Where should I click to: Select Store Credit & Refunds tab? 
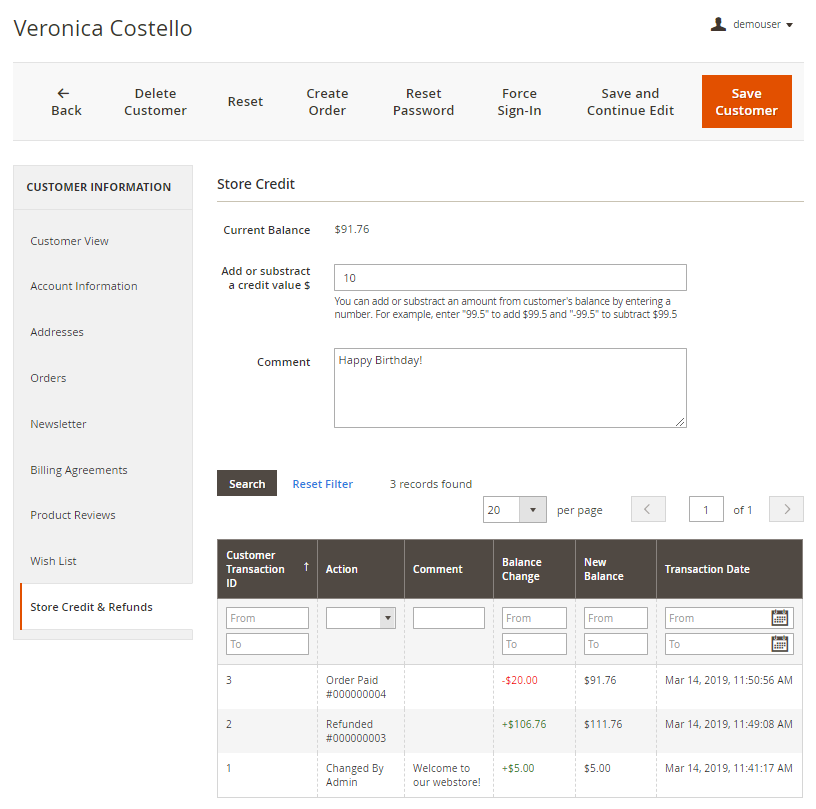point(91,607)
